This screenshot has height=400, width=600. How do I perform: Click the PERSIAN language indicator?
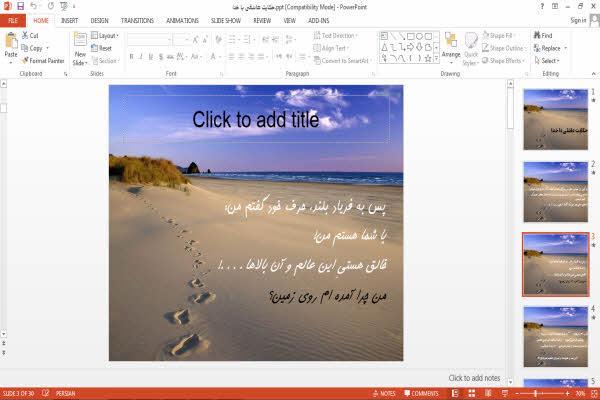click(65, 393)
